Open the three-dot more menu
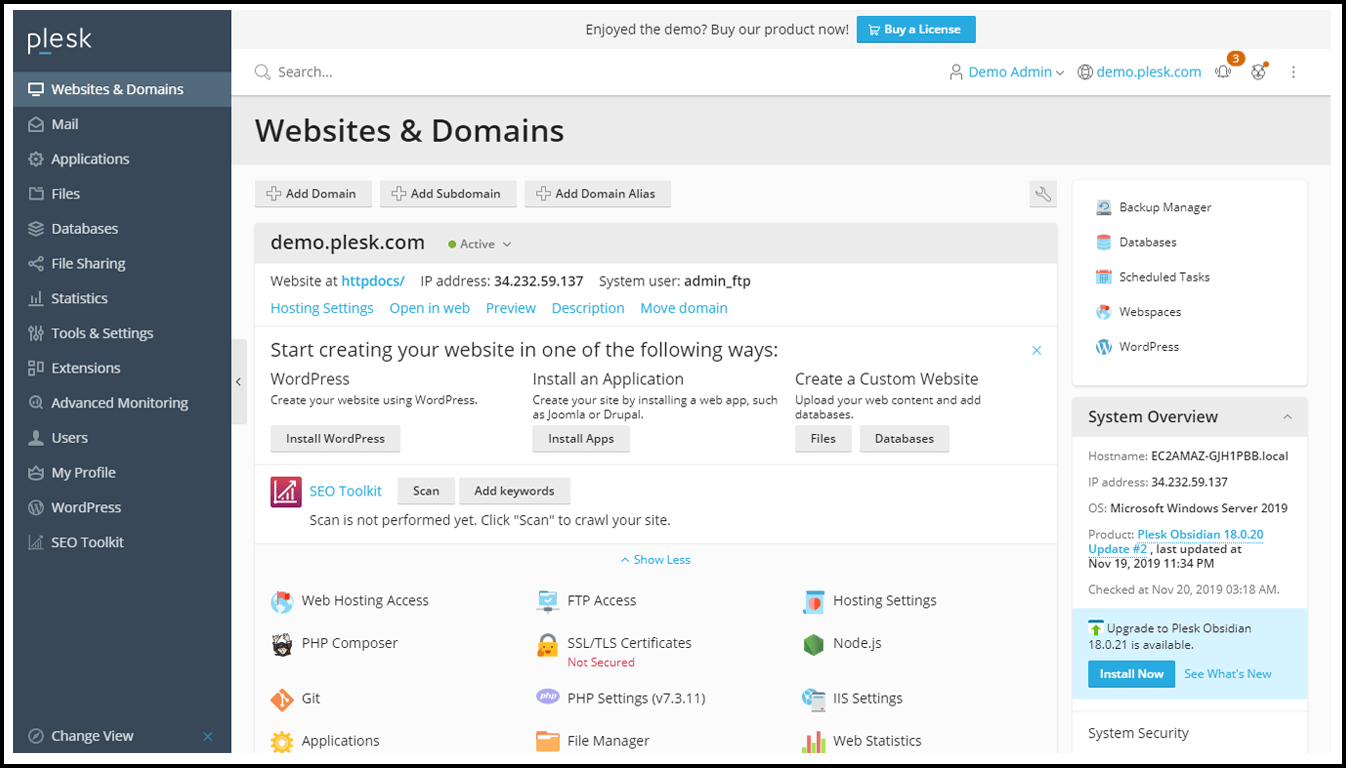 [x=1293, y=72]
